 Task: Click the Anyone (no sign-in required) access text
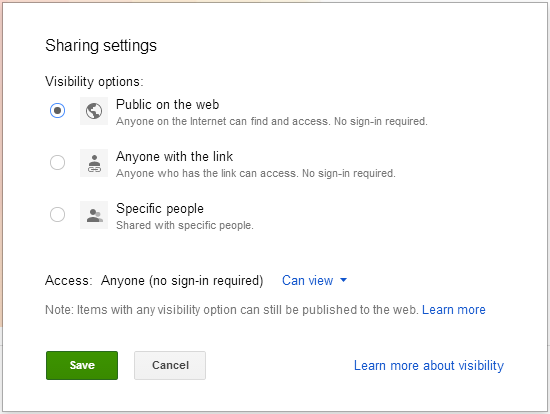click(182, 281)
